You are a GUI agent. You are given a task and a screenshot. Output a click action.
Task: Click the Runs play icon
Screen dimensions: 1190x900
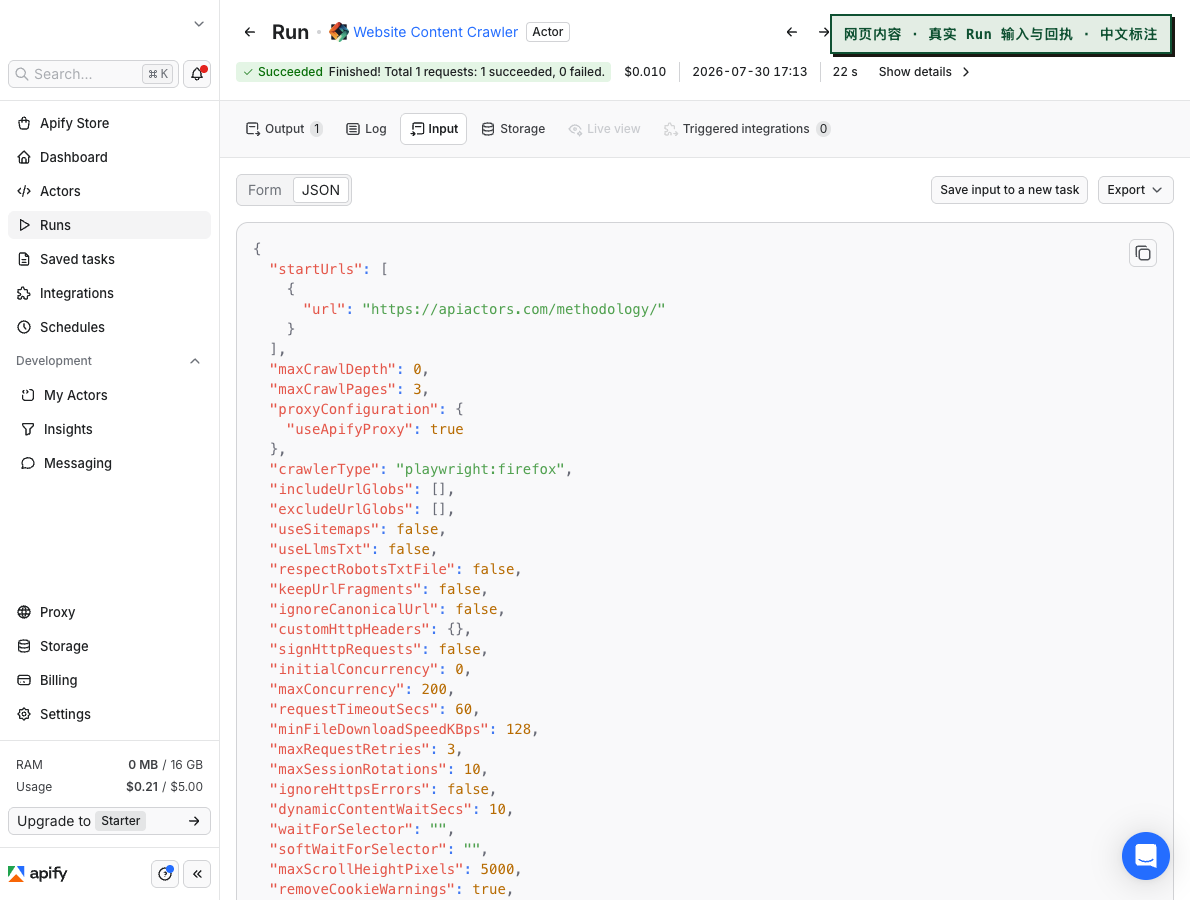[x=24, y=225]
